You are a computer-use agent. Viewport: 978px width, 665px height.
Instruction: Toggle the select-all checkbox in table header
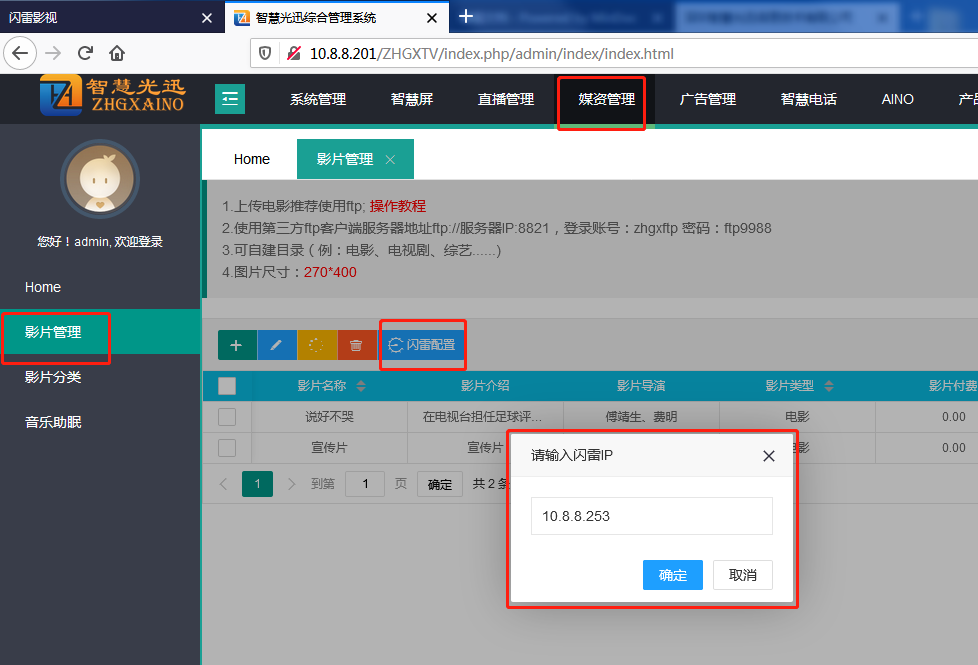coord(227,386)
